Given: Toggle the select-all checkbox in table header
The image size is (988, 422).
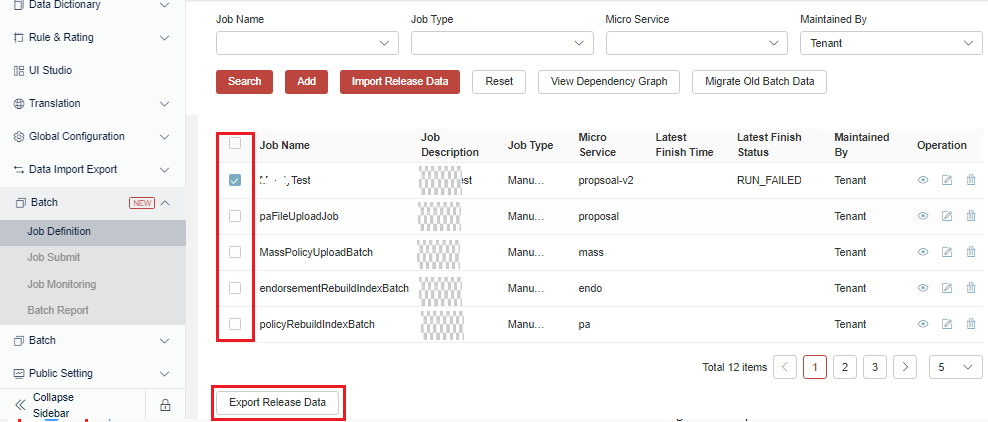Looking at the screenshot, I should pyautogui.click(x=235, y=144).
